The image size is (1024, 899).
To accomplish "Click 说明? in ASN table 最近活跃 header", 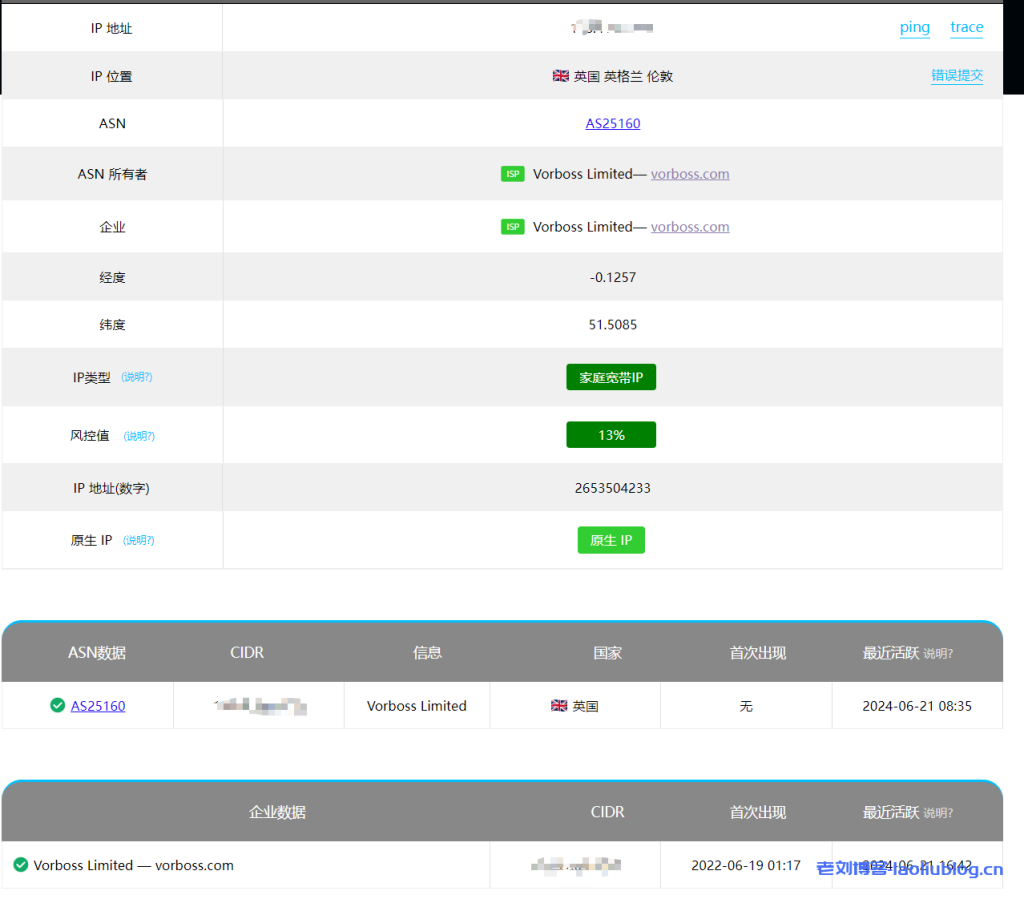I will [937, 653].
